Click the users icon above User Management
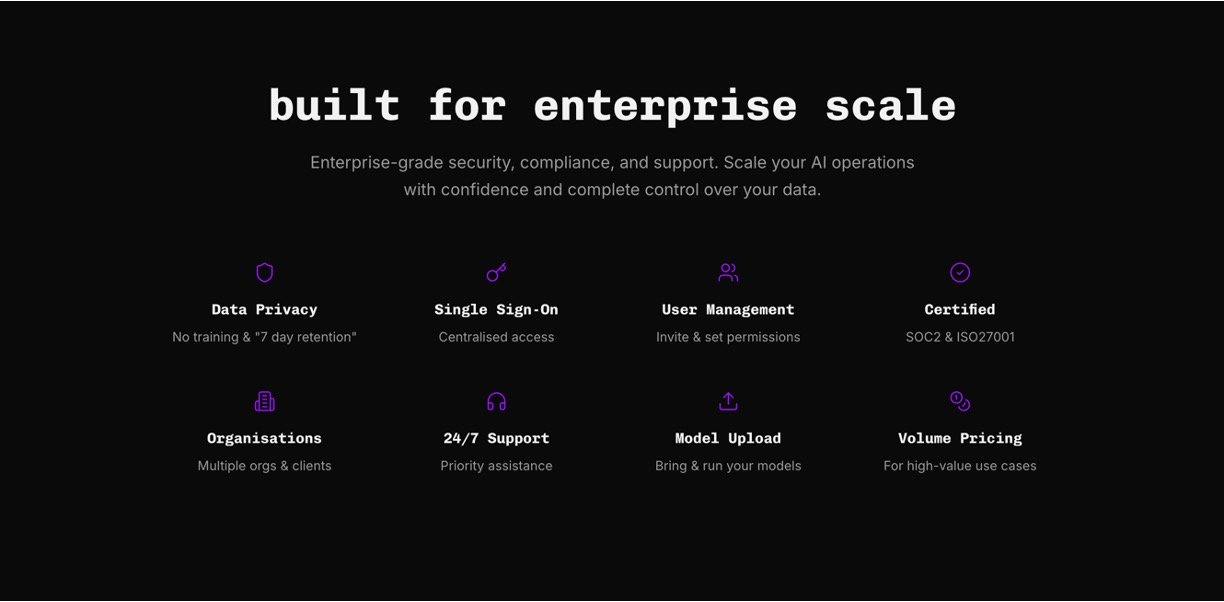The height and width of the screenshot is (602, 1224). click(728, 273)
